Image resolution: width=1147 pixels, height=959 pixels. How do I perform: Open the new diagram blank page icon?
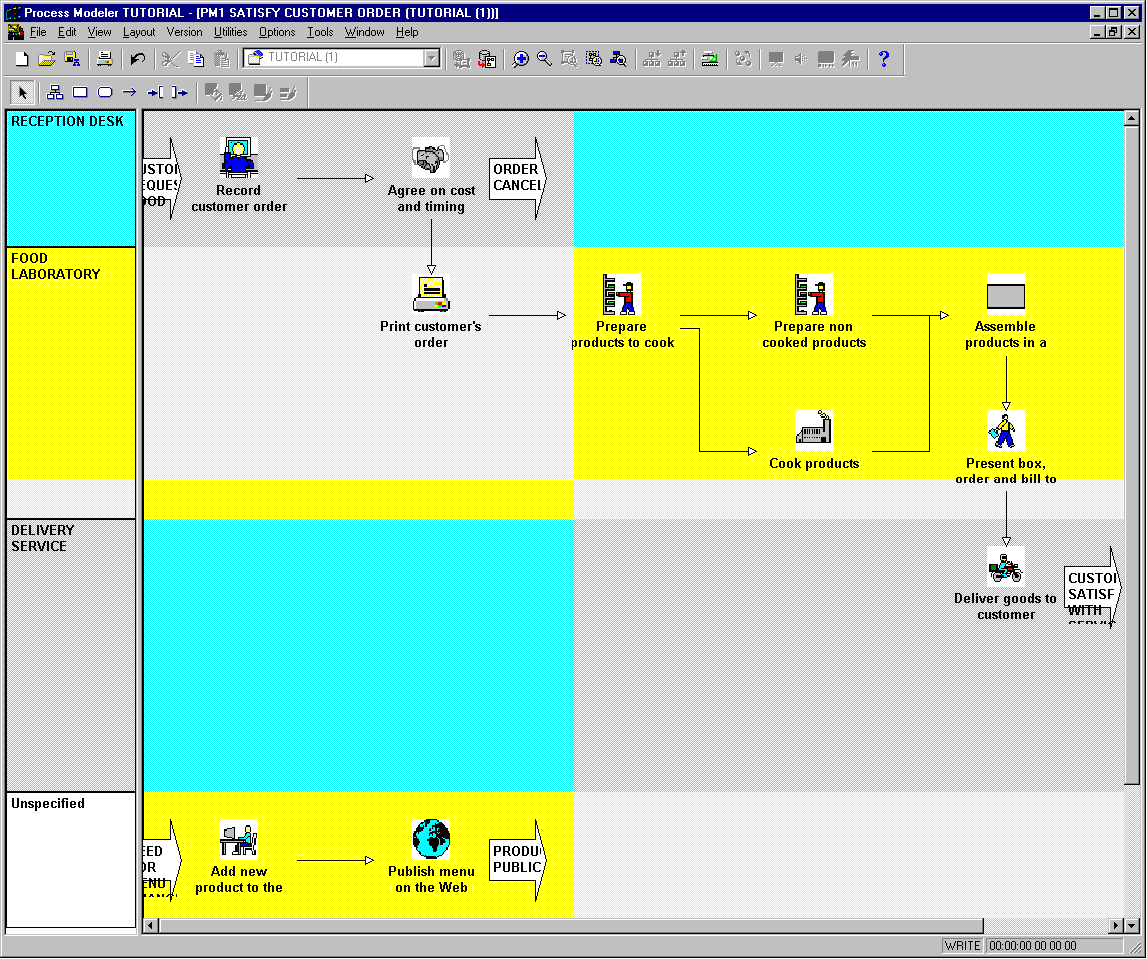click(x=21, y=59)
